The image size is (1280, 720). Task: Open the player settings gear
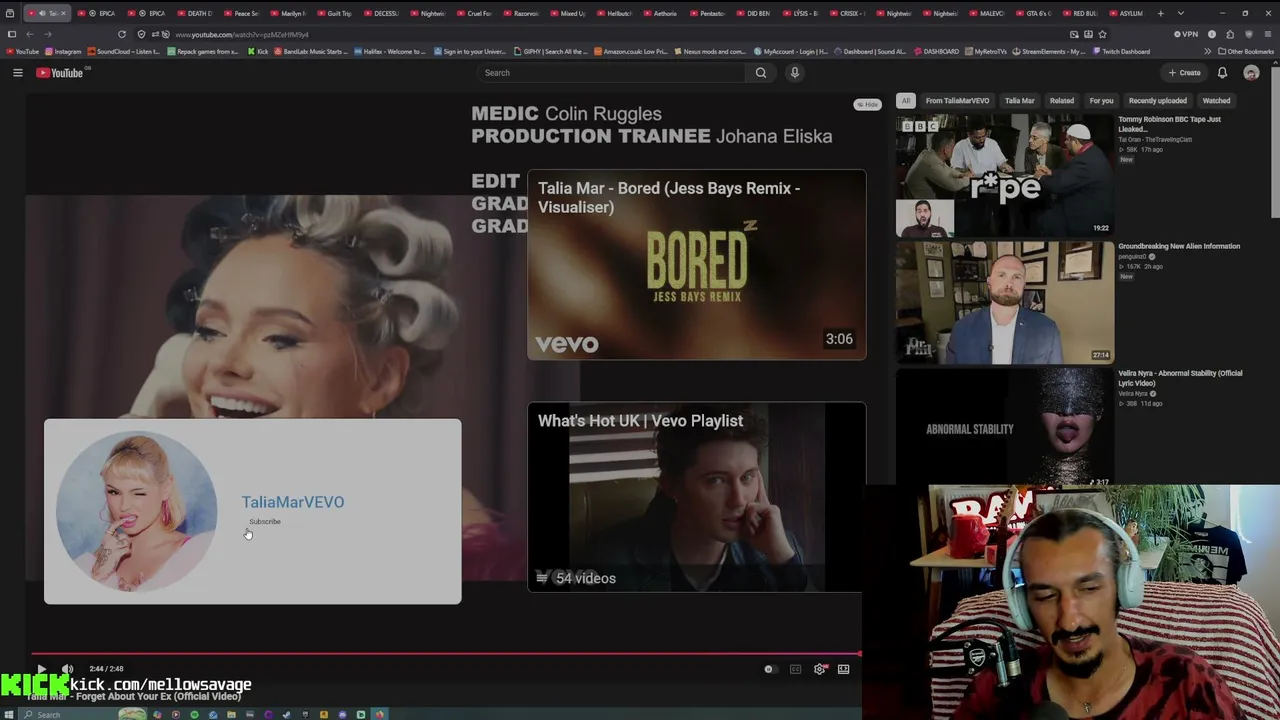pos(820,669)
